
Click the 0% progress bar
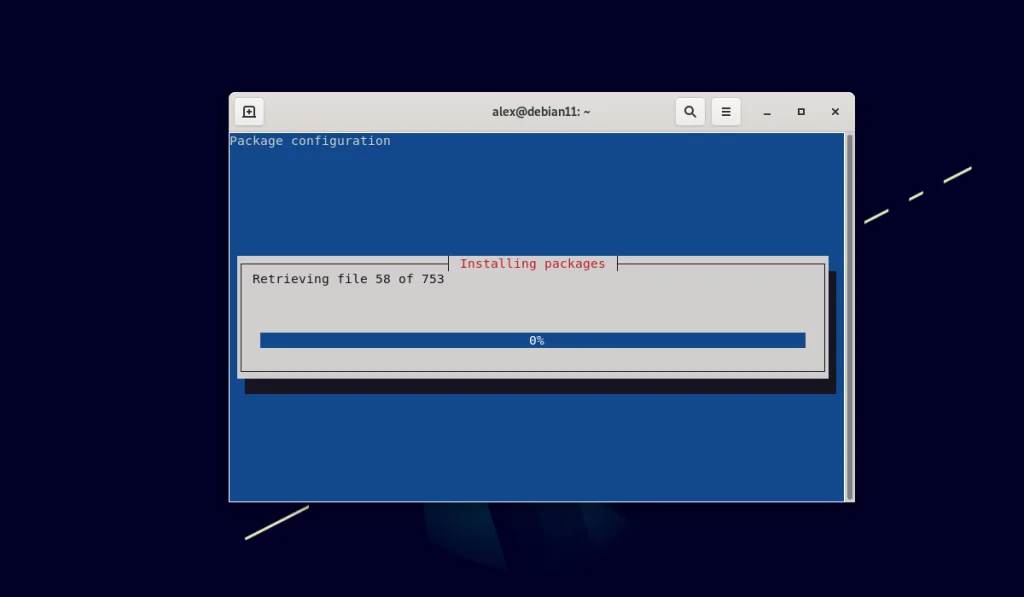click(x=532, y=340)
